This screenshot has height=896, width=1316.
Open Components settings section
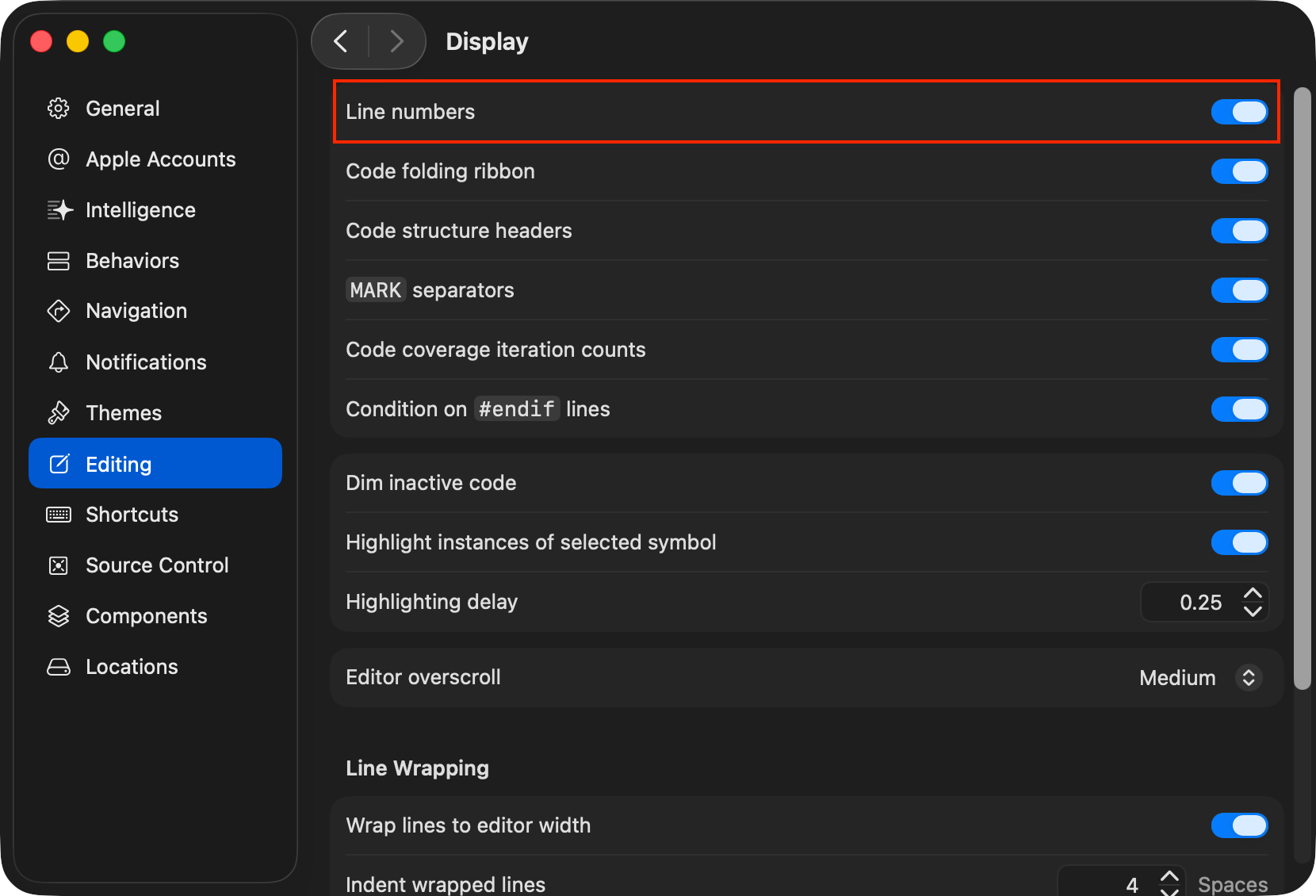coord(146,616)
